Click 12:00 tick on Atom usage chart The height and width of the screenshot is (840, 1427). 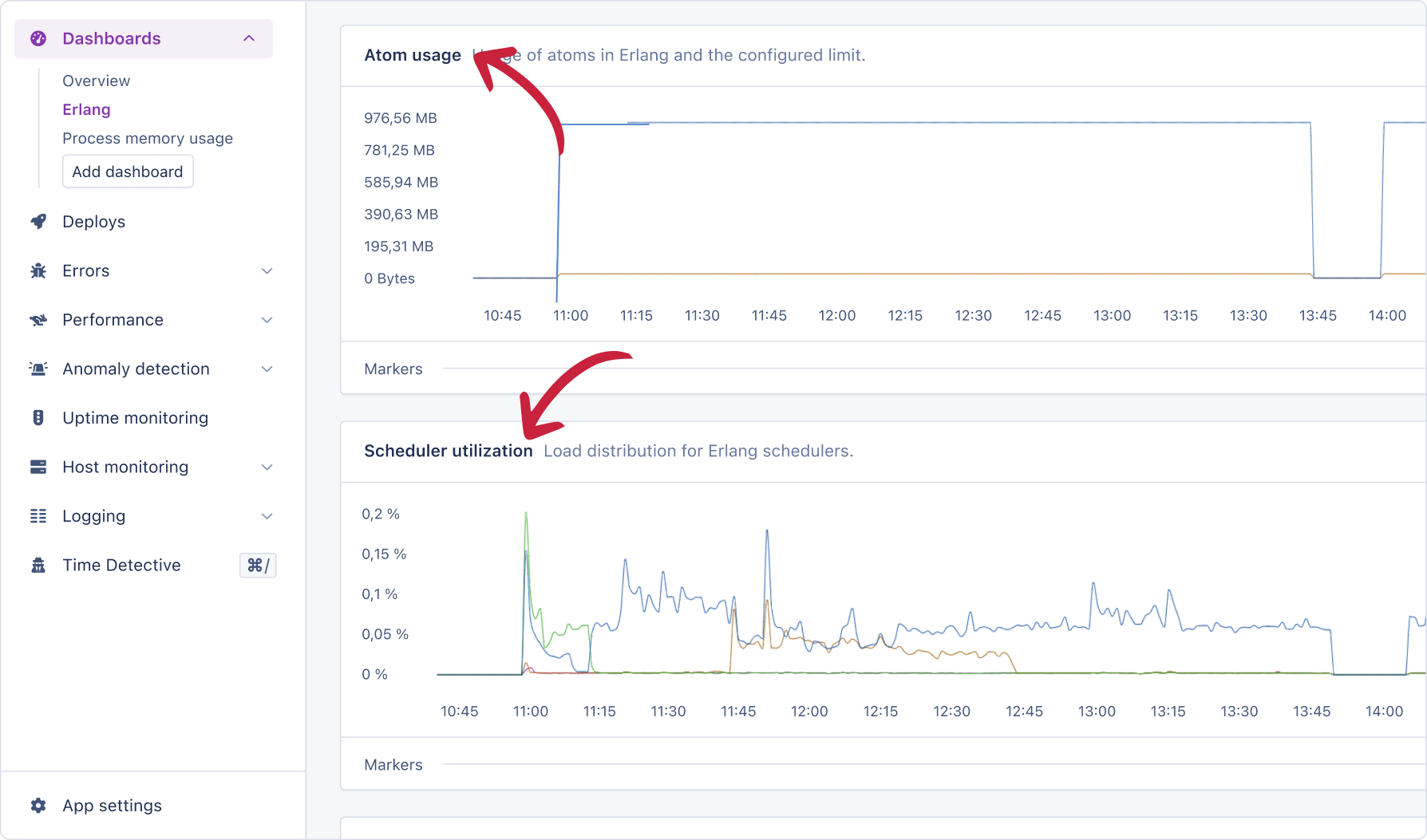pyautogui.click(x=837, y=316)
